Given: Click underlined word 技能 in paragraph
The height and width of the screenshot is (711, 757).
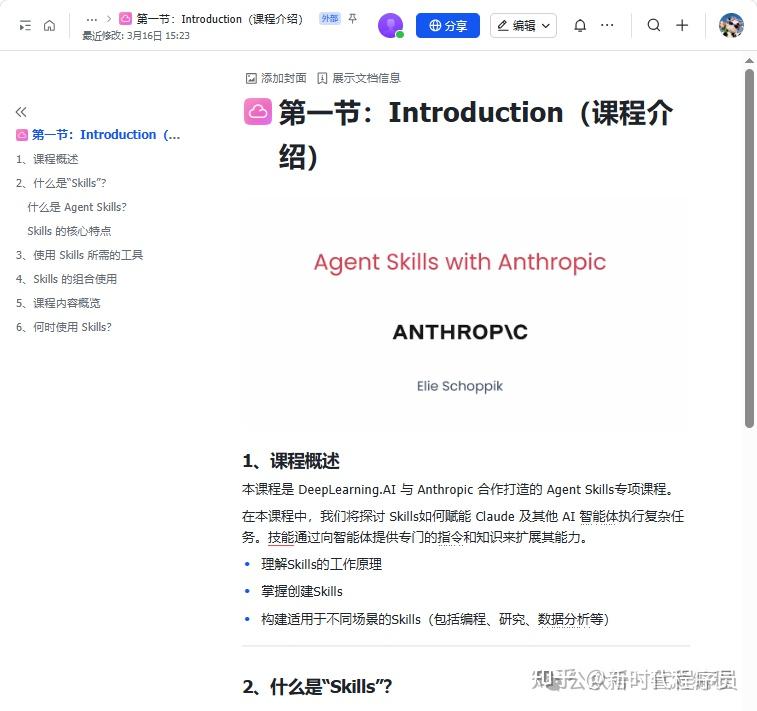Looking at the screenshot, I should point(280,537).
